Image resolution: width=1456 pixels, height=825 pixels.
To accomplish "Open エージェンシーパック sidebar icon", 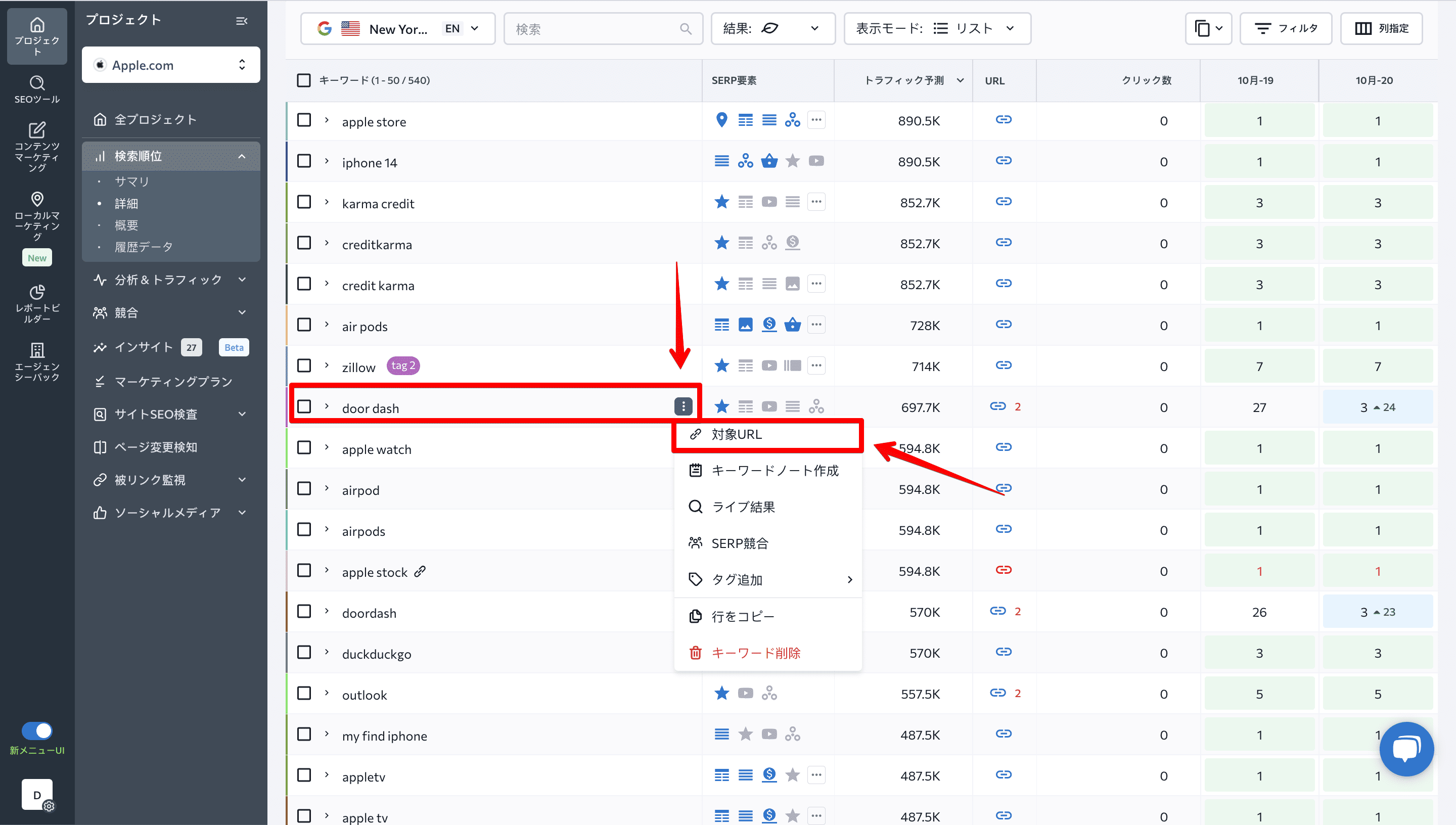I will (37, 361).
